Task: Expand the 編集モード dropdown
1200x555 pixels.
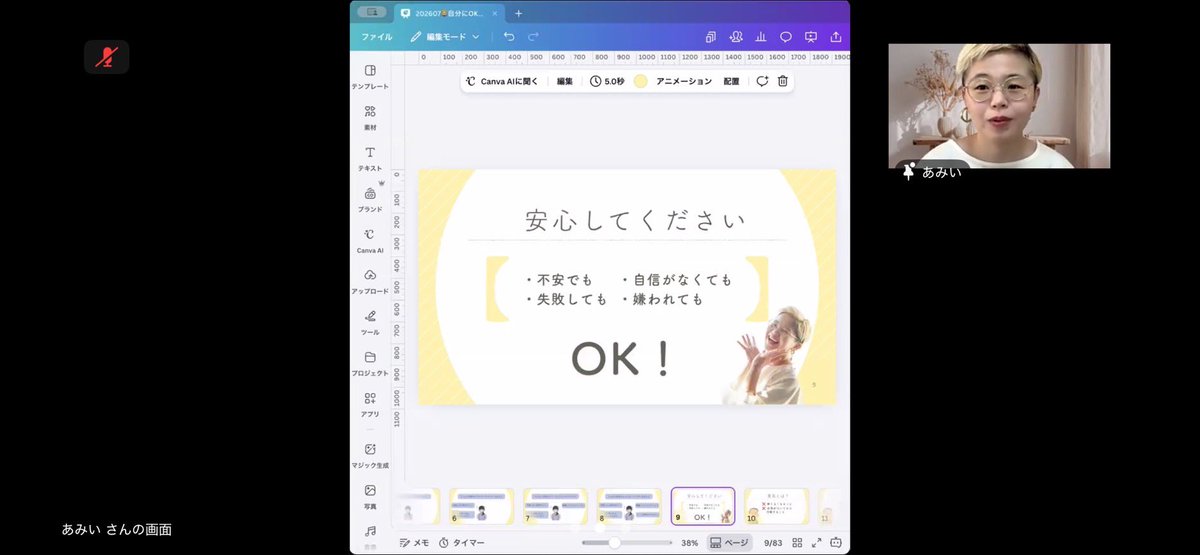Action: click(445, 37)
